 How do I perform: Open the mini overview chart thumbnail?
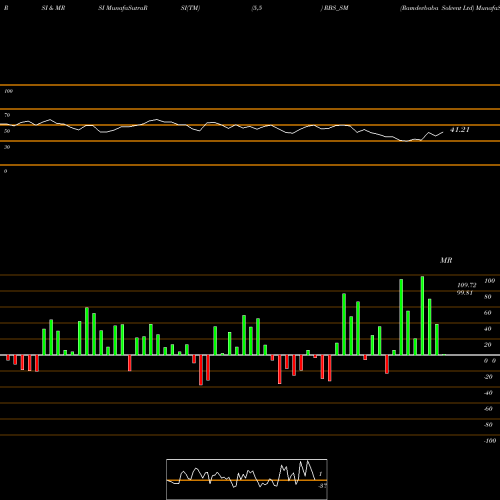[247, 479]
